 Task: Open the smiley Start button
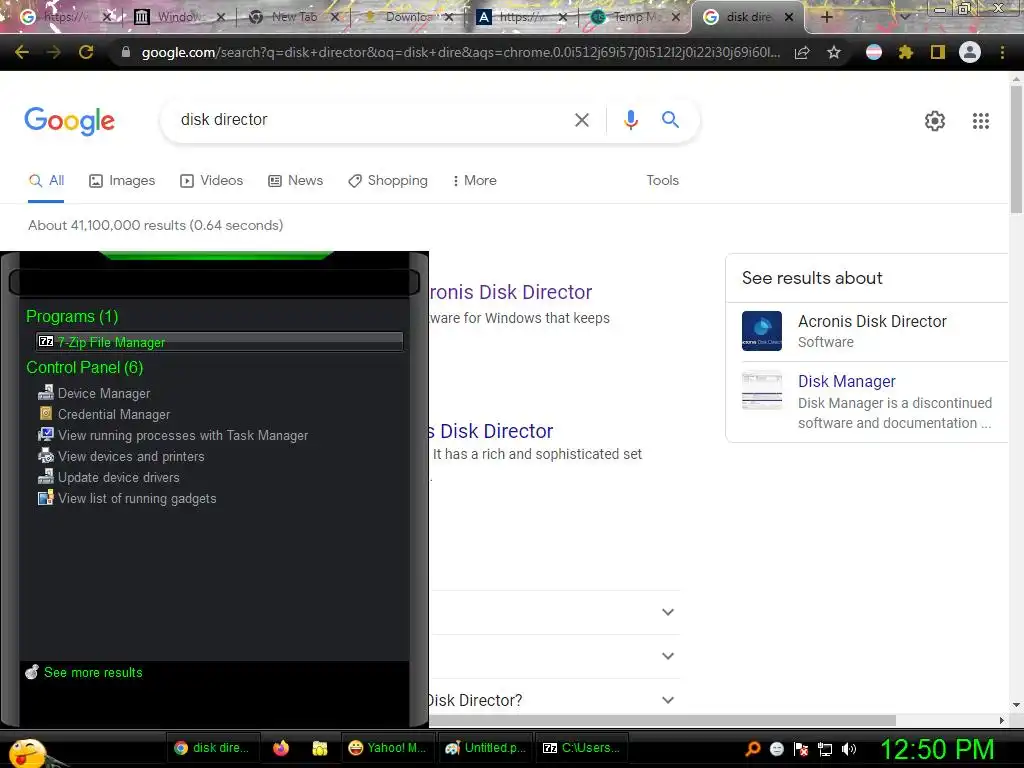point(27,752)
